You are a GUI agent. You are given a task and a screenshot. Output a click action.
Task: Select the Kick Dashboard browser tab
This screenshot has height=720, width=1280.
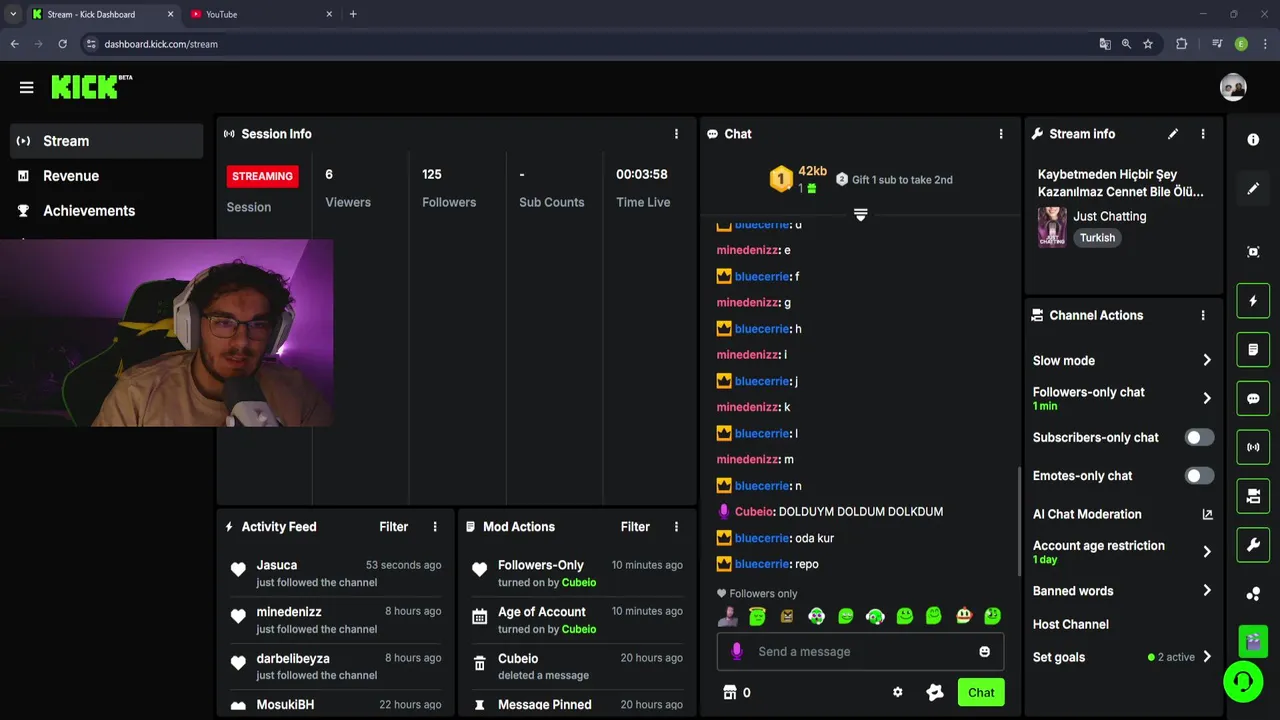pos(103,14)
